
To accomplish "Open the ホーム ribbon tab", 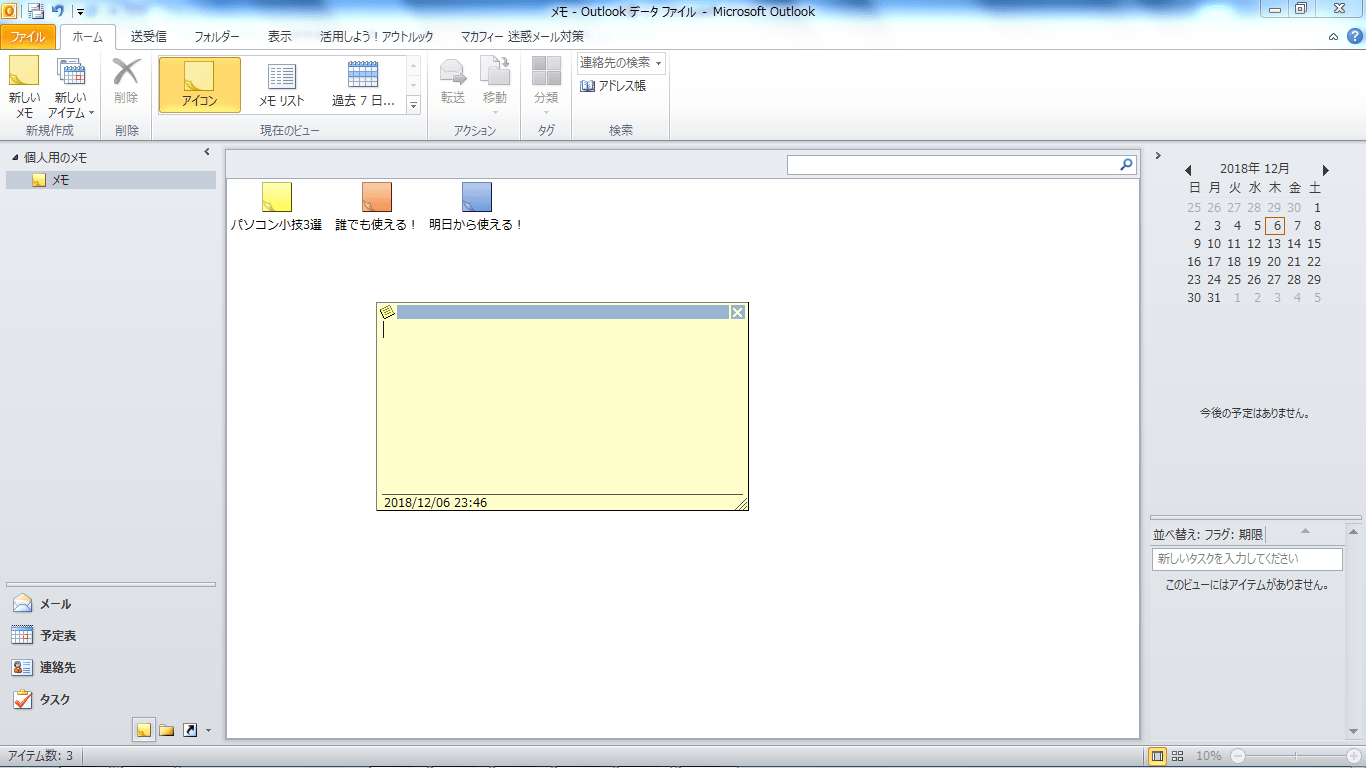I will click(87, 37).
